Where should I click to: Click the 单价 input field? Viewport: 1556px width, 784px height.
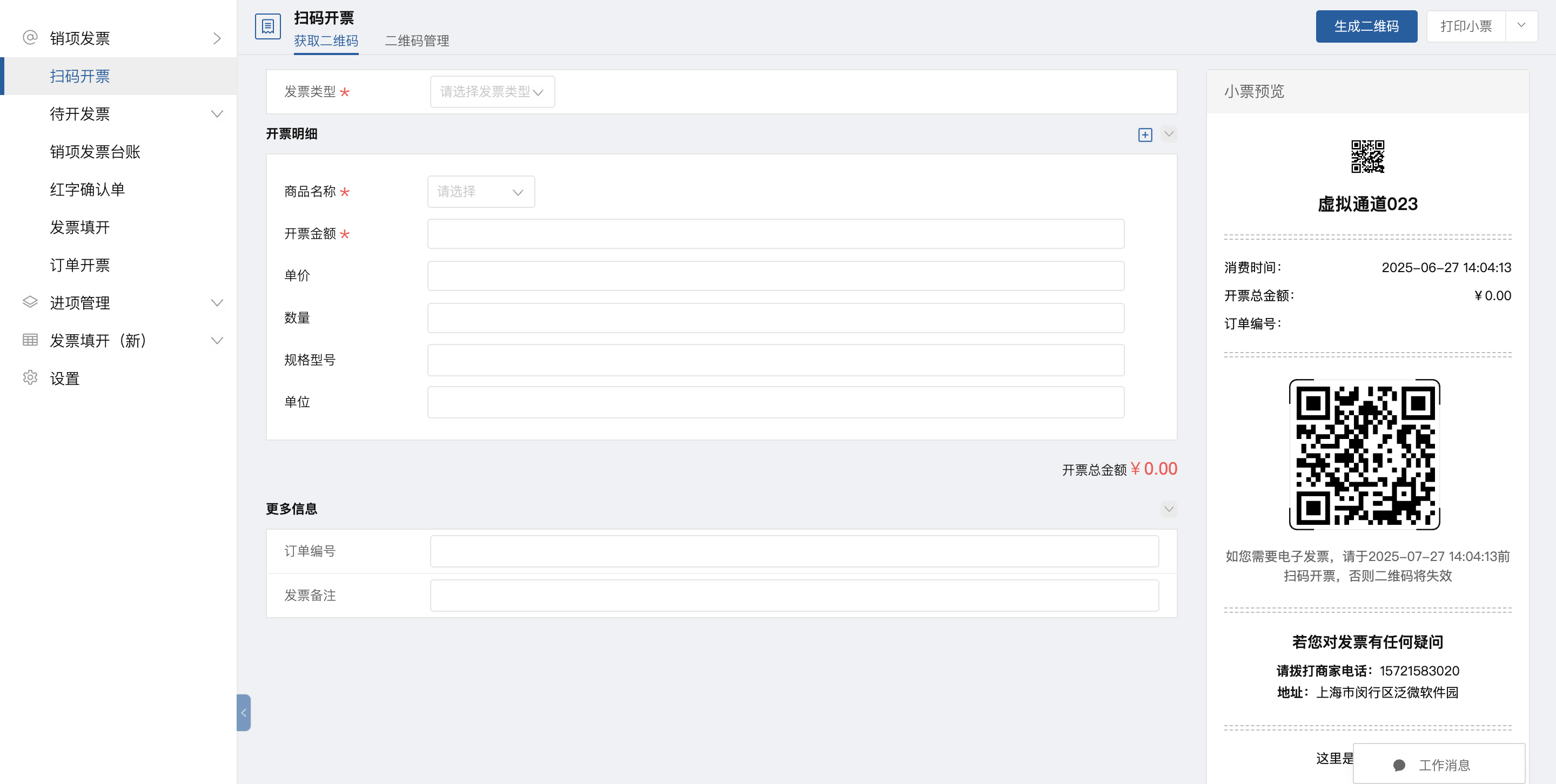(x=776, y=276)
